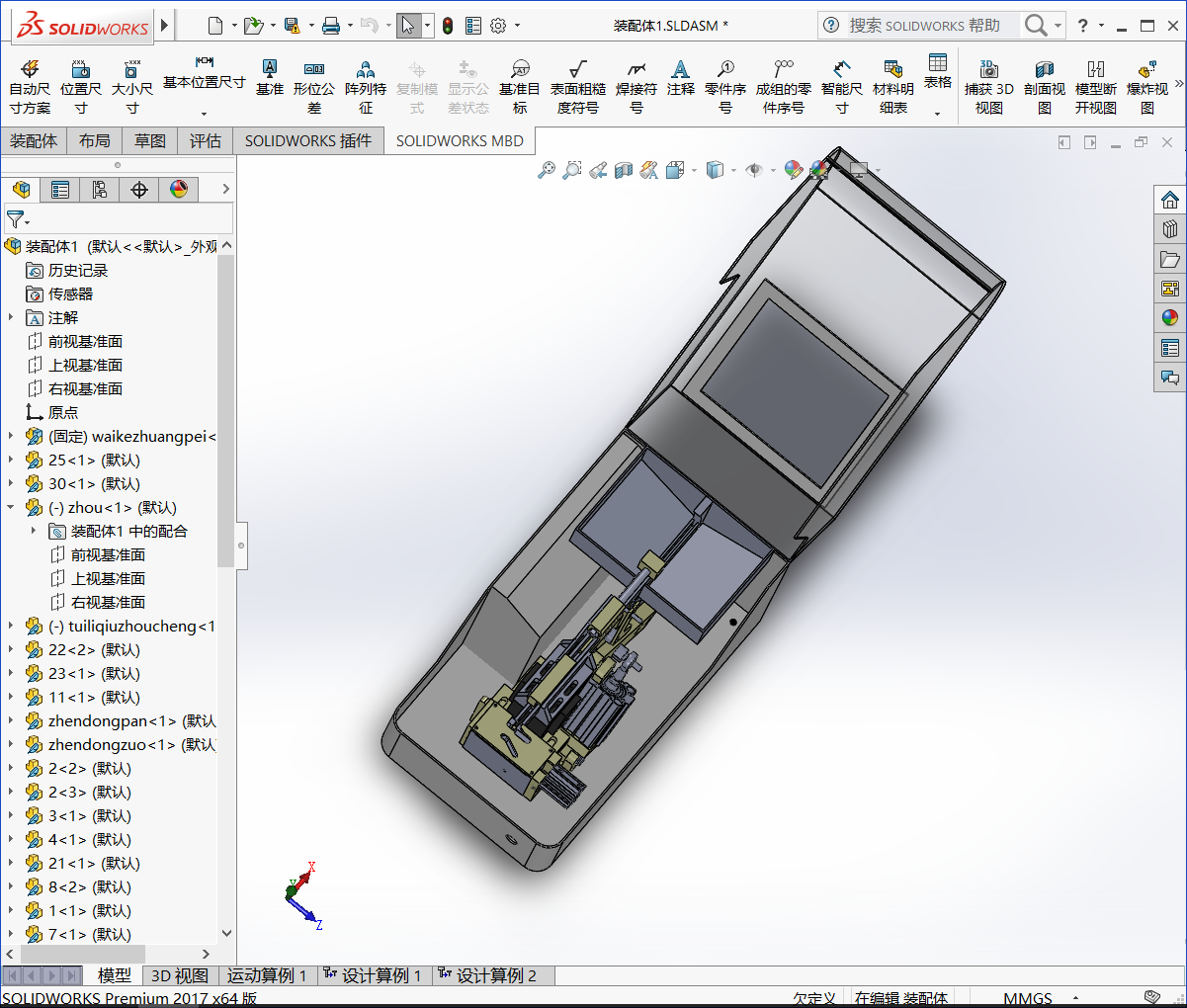
Task: Switch to 装配体 ribbon tab
Action: [34, 141]
